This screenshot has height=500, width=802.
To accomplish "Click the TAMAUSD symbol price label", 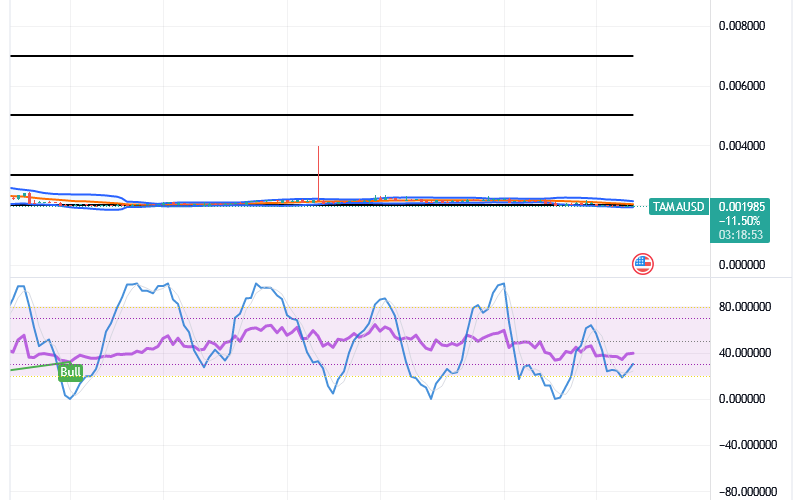I will pyautogui.click(x=678, y=207).
